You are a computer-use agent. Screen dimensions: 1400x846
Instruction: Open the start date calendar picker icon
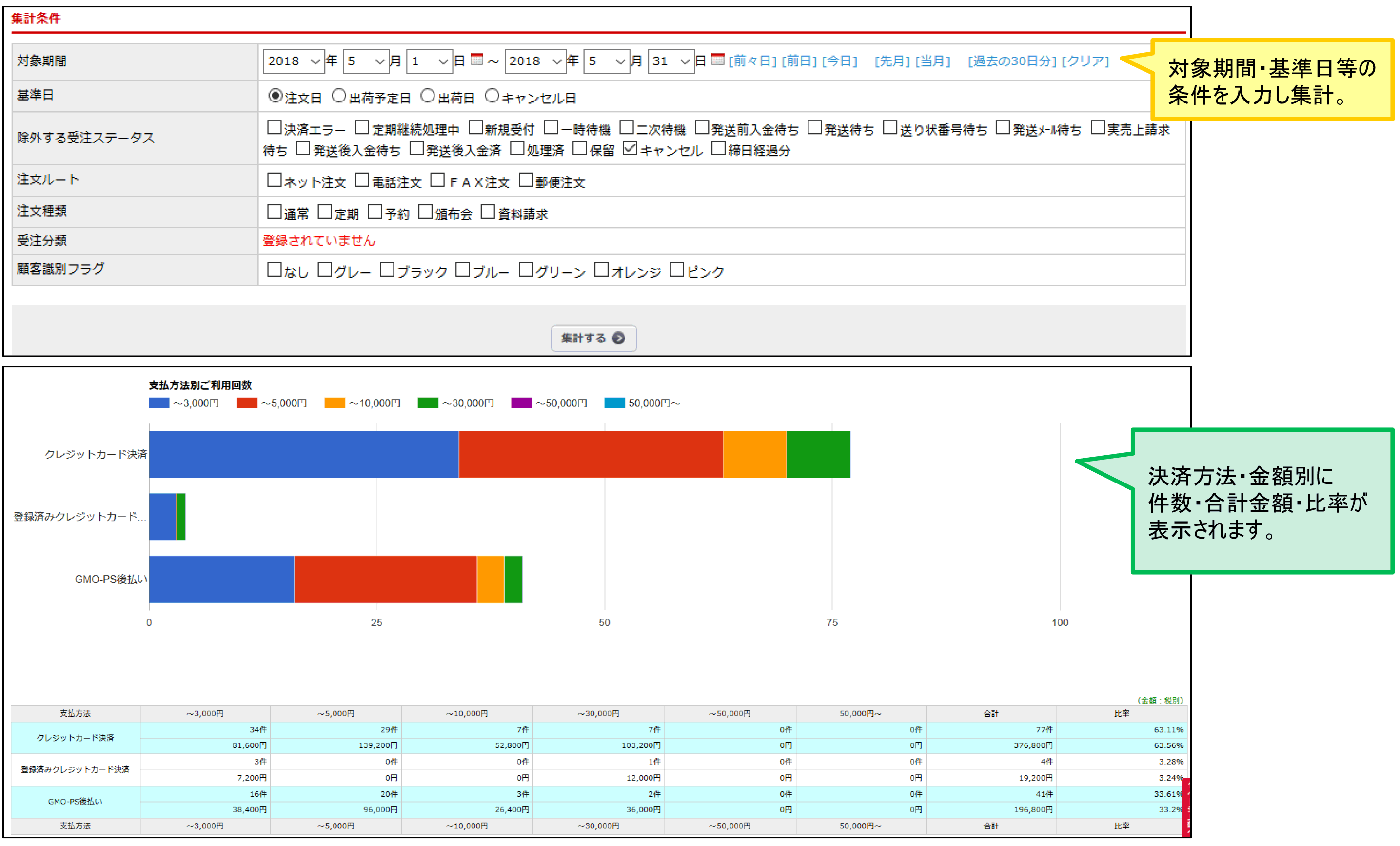click(477, 59)
